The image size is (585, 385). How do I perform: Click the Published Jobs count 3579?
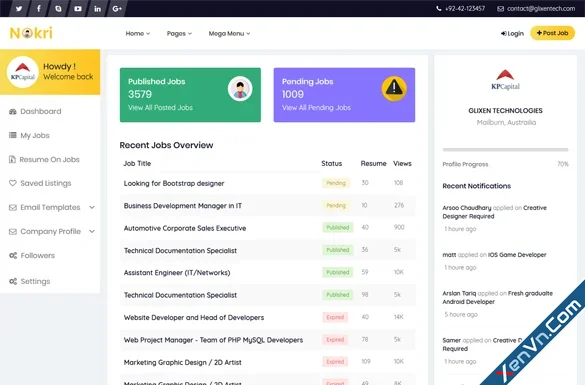140,94
